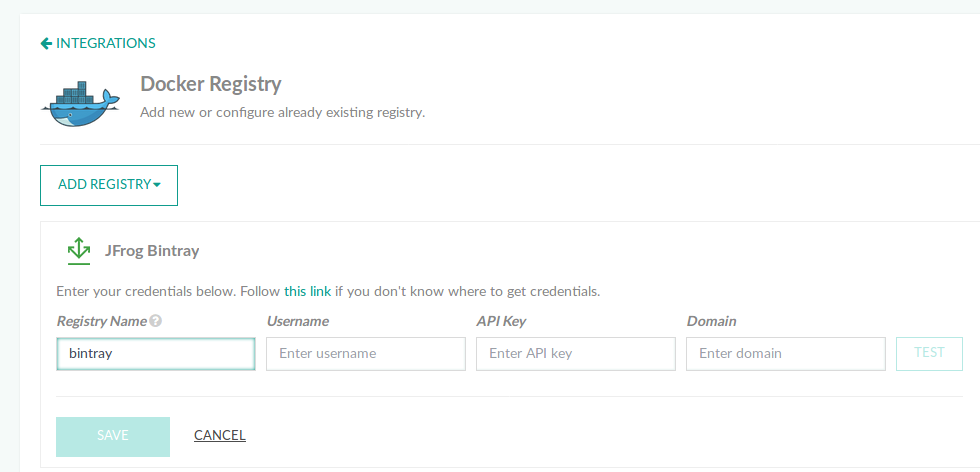The height and width of the screenshot is (472, 980).
Task: Click the Docker Registry heading
Action: (211, 84)
